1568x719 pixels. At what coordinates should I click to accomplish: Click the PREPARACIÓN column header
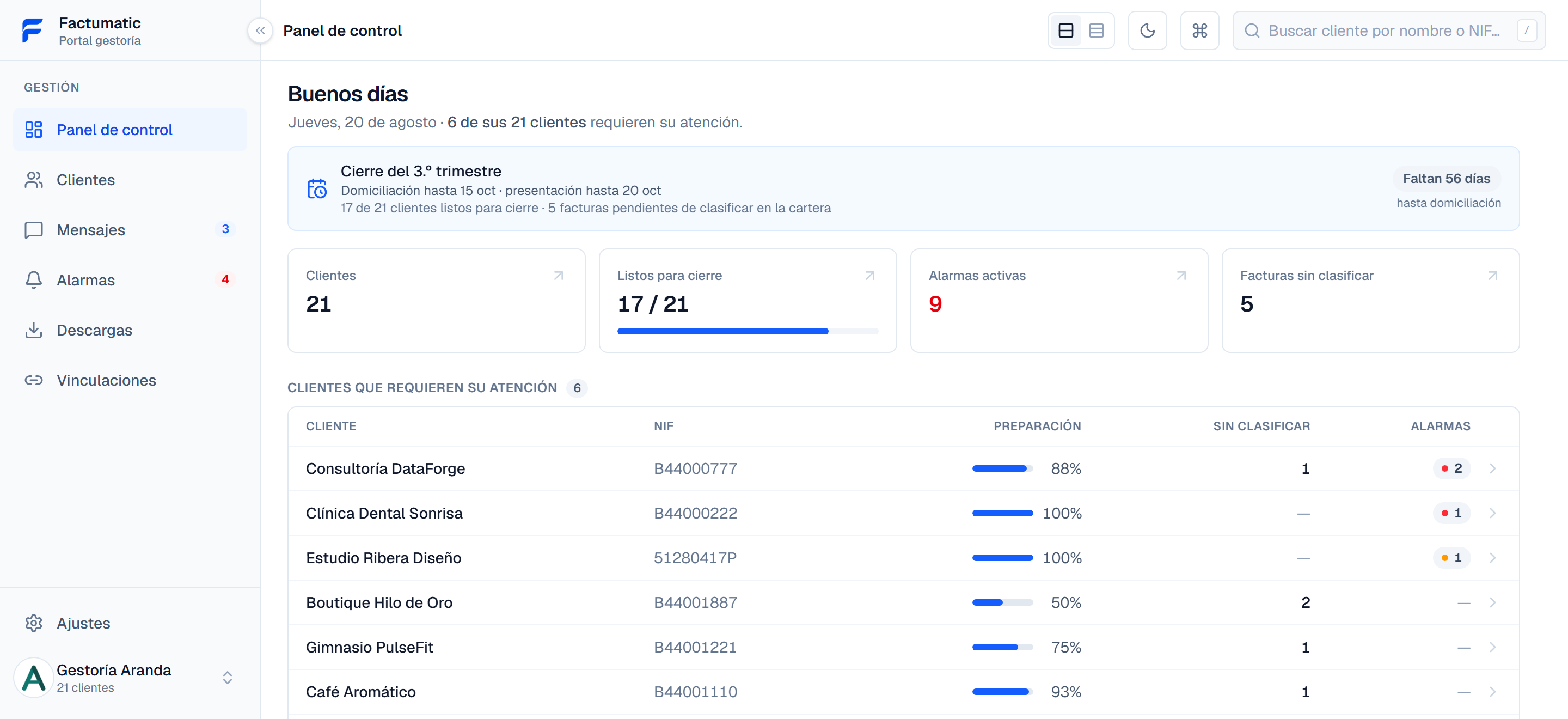tap(1037, 426)
